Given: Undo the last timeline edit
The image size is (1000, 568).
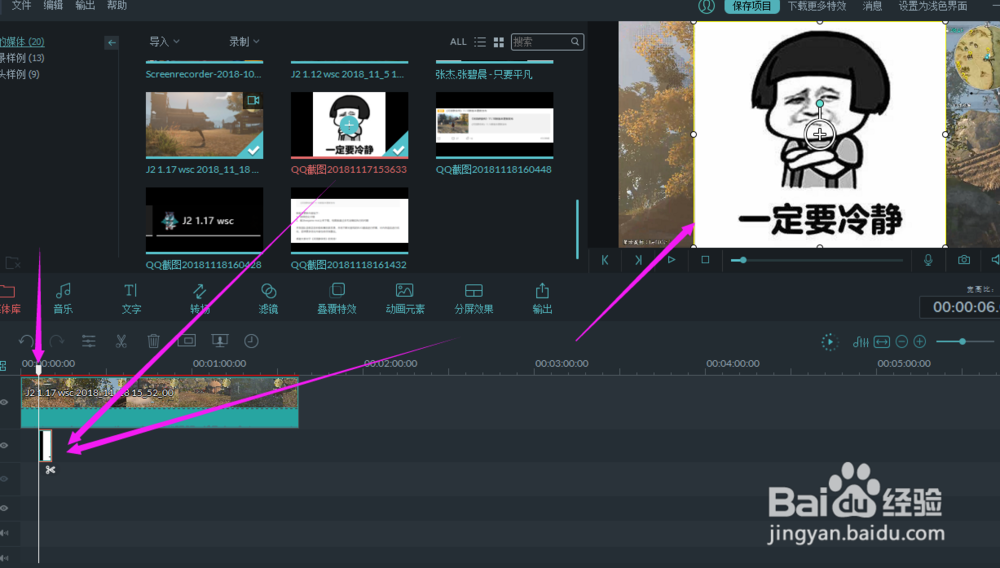Looking at the screenshot, I should tap(26, 341).
